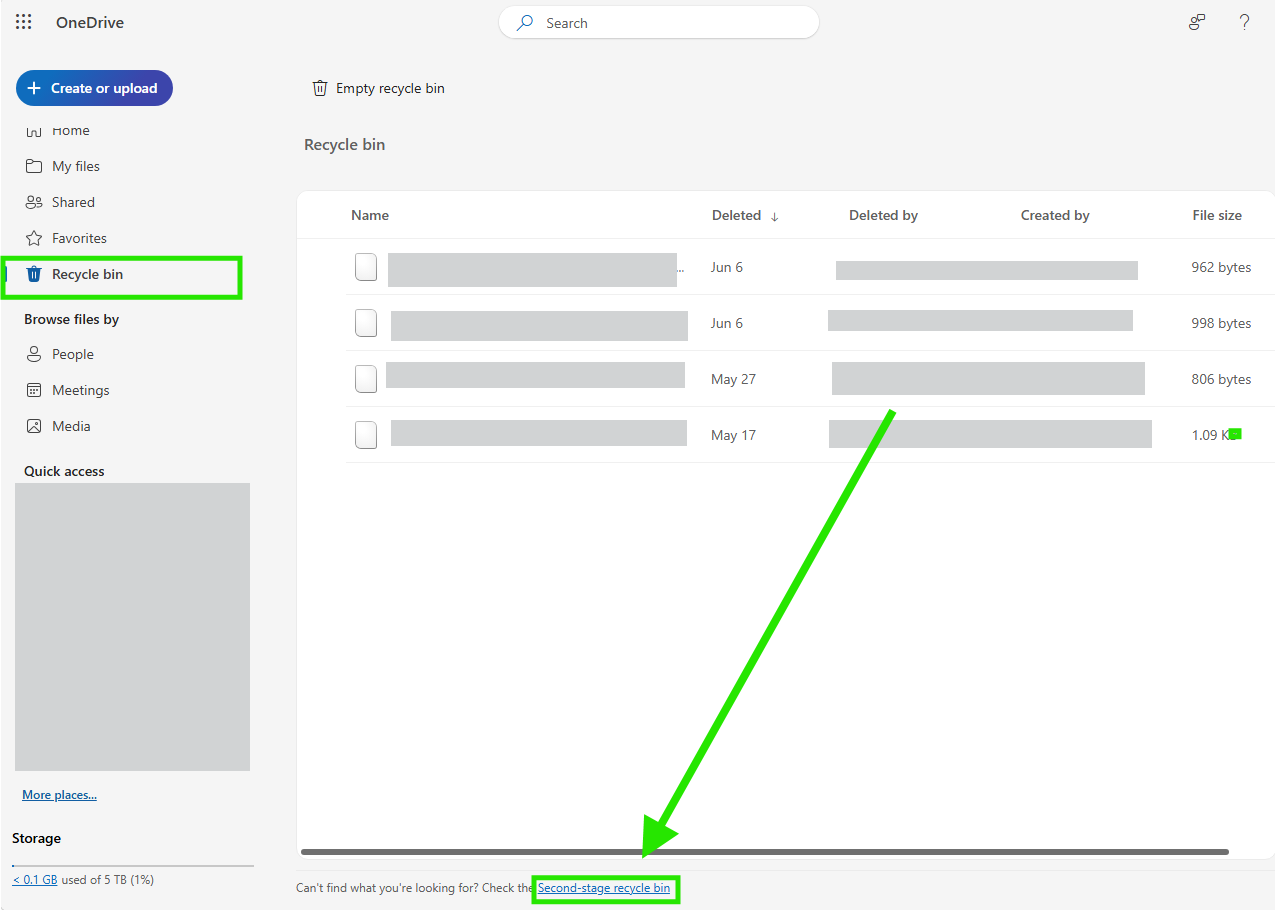Click the plus icon on Create or upload
Screen dimensions: 1275x910
pos(34,88)
